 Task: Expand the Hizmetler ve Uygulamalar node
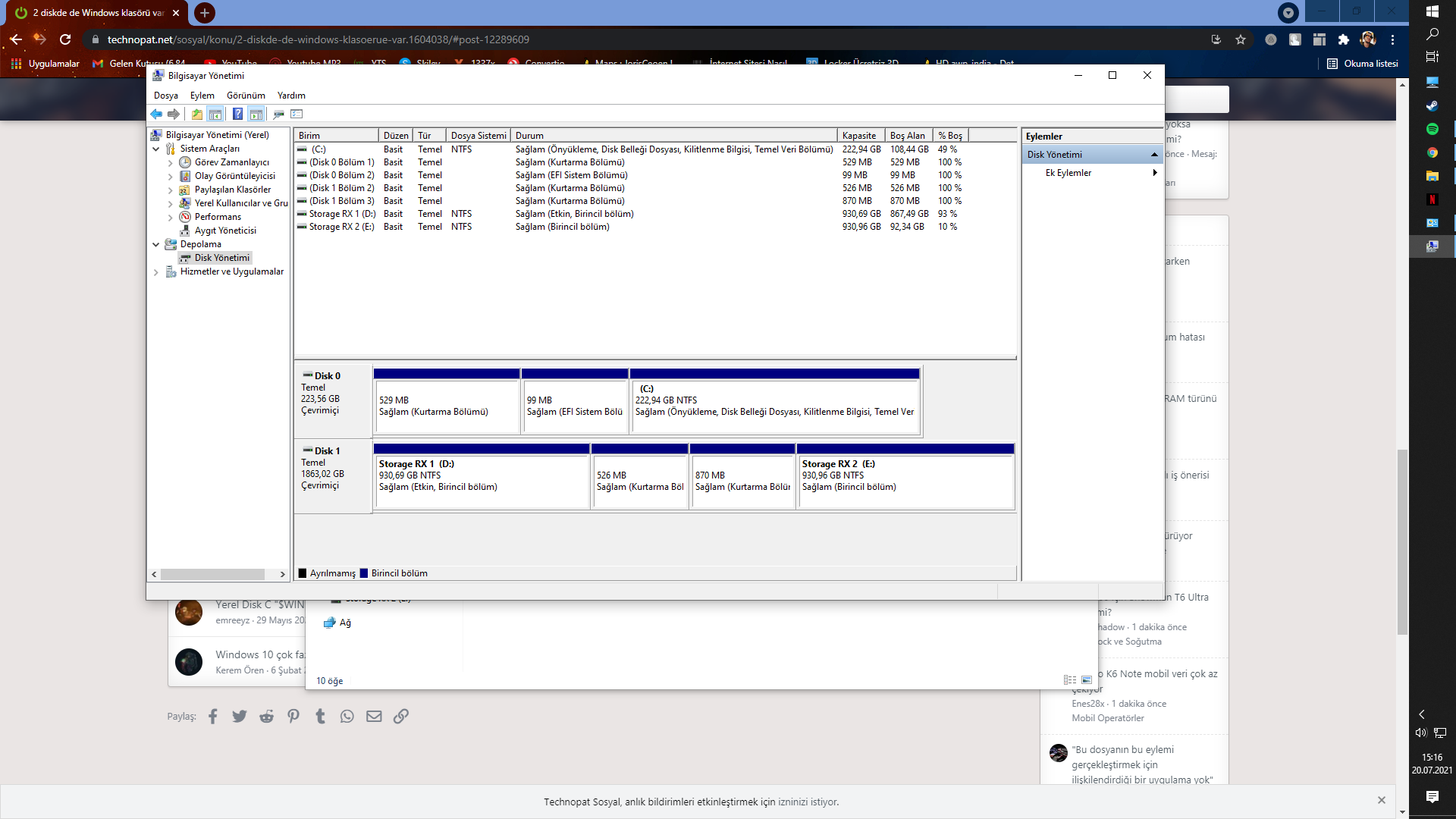(156, 272)
